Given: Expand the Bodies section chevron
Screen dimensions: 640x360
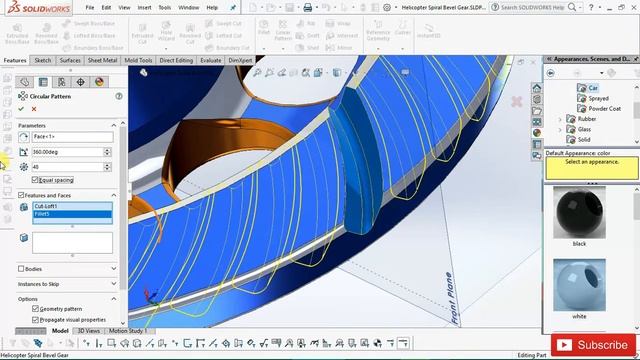Looking at the screenshot, I should coord(114,269).
